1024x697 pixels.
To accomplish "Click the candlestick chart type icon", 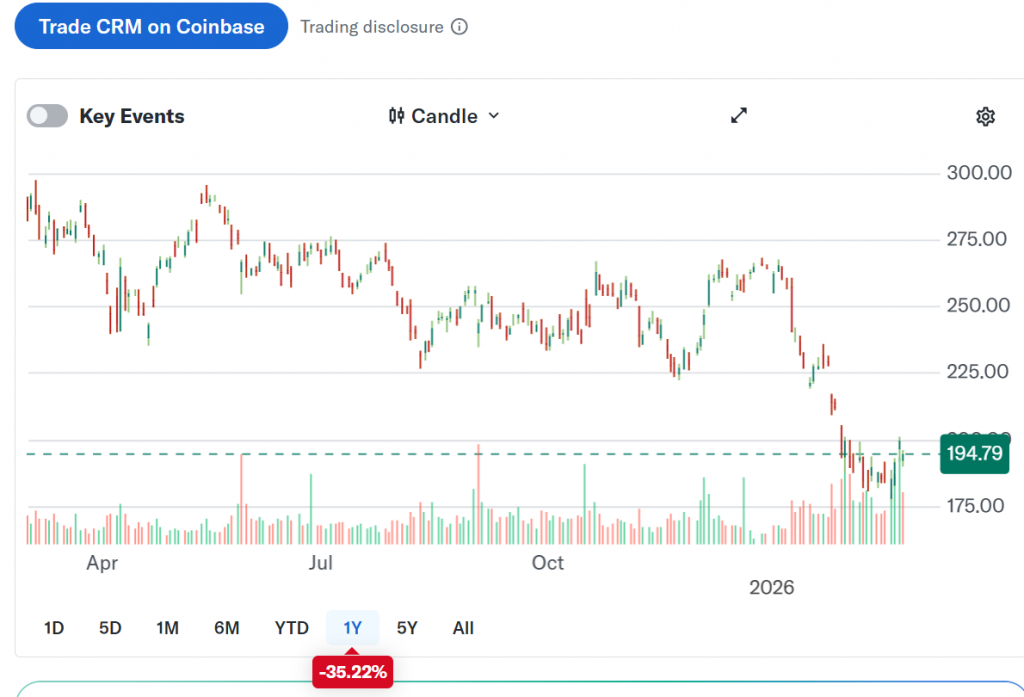I will [x=396, y=116].
